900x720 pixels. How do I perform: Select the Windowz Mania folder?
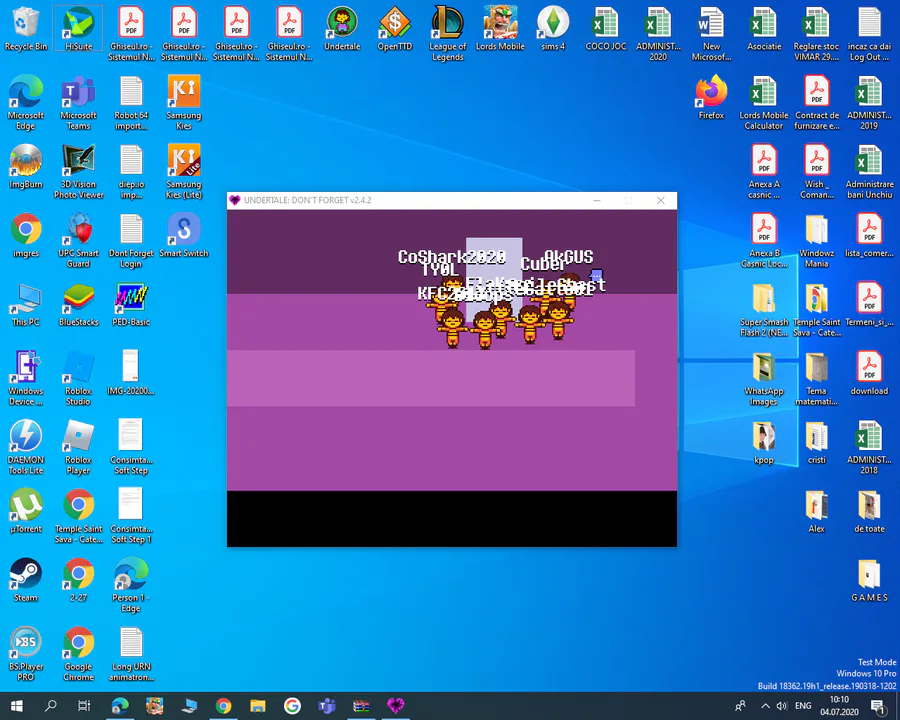click(x=816, y=241)
